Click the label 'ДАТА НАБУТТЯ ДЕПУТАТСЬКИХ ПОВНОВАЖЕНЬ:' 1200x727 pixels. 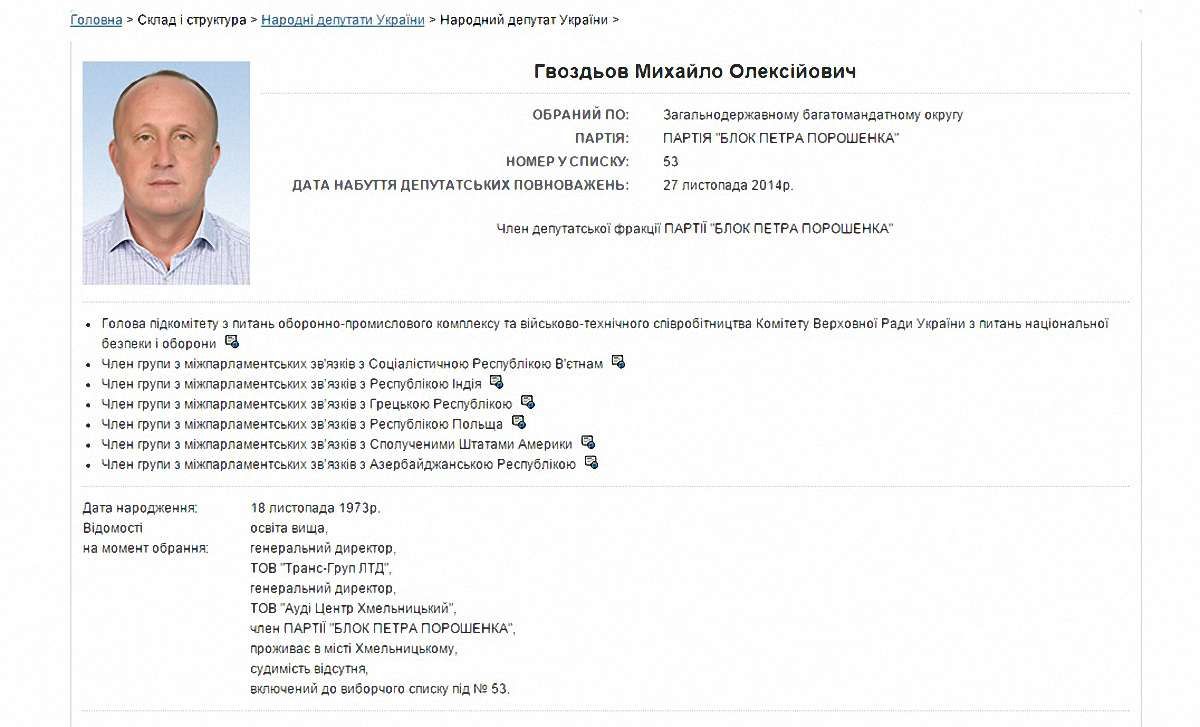[x=461, y=185]
